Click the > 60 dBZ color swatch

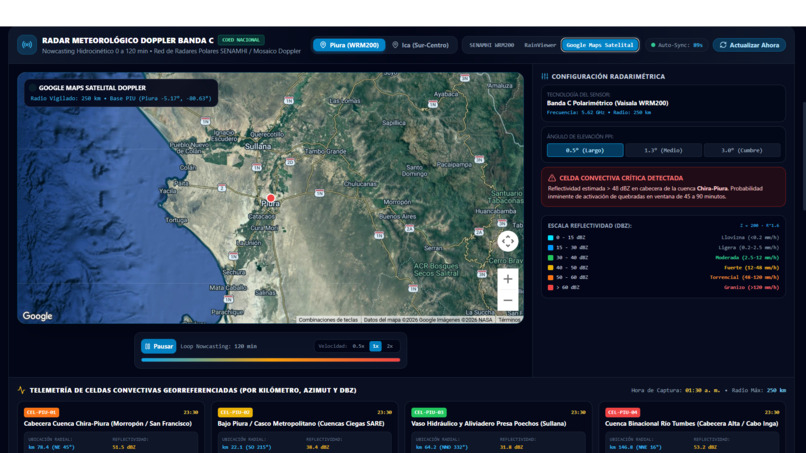(551, 287)
